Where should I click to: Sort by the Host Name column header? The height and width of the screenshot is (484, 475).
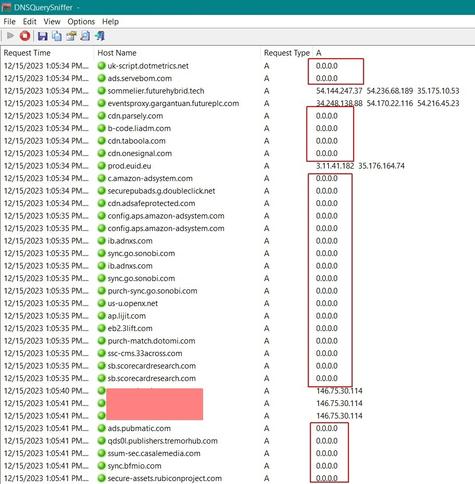coord(117,53)
